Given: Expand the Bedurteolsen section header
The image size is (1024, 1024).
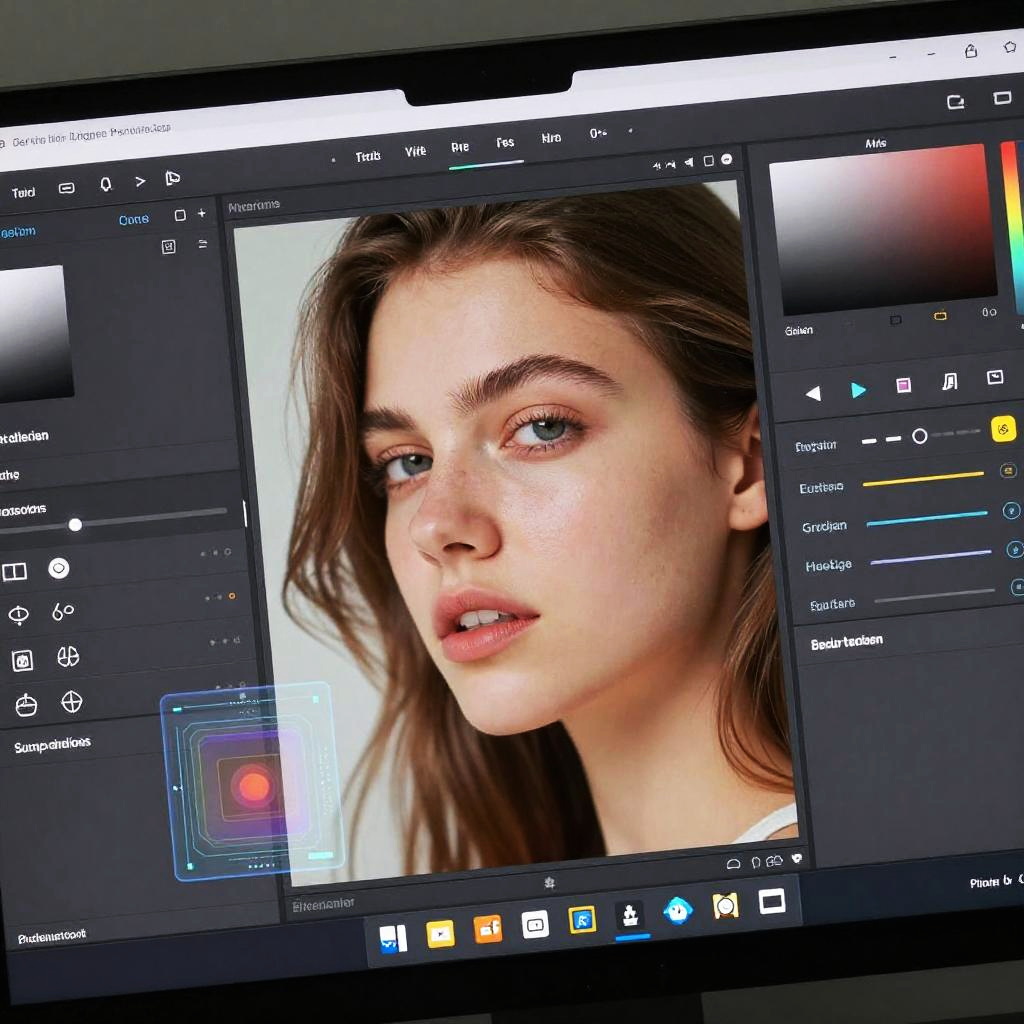Looking at the screenshot, I should [846, 642].
